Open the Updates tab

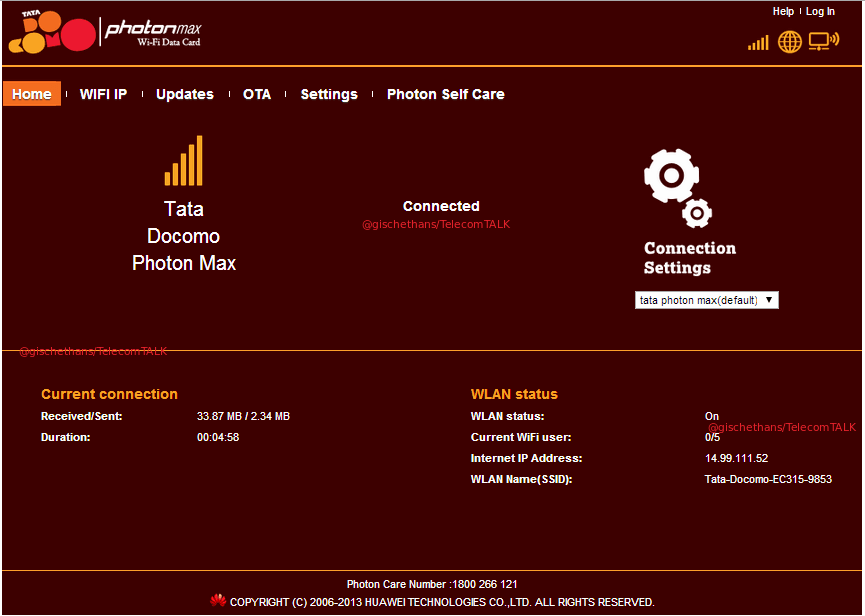coord(185,94)
